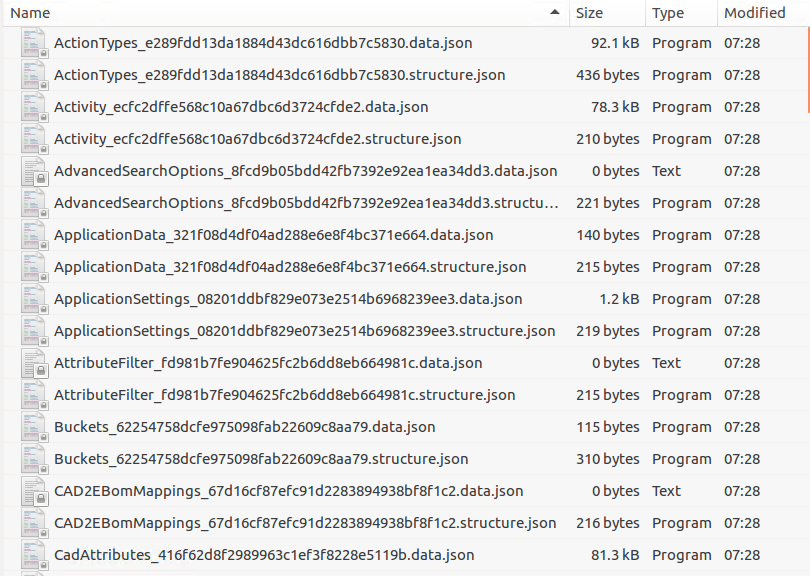810x576 pixels.
Task: Toggle sort direction arrow in Name column
Action: click(x=555, y=13)
